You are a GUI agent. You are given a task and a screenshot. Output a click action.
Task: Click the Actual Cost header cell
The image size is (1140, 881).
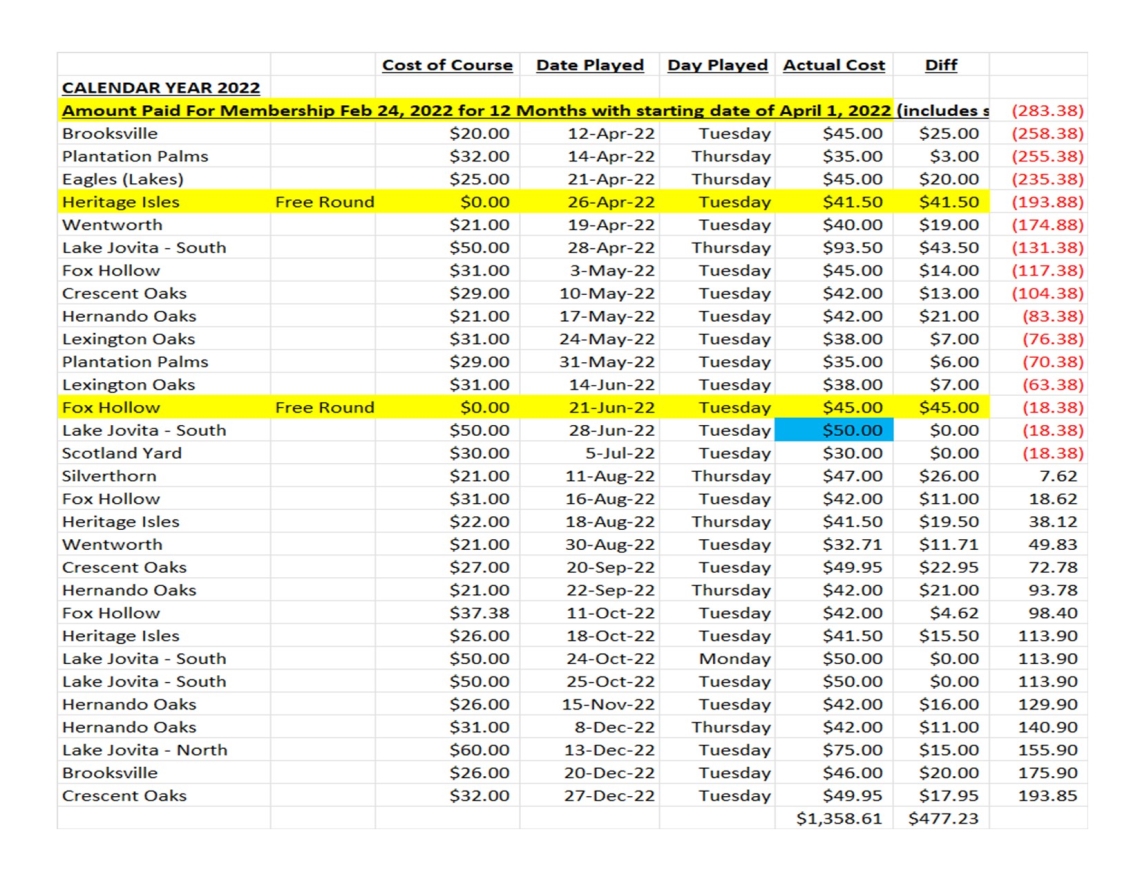[x=834, y=65]
